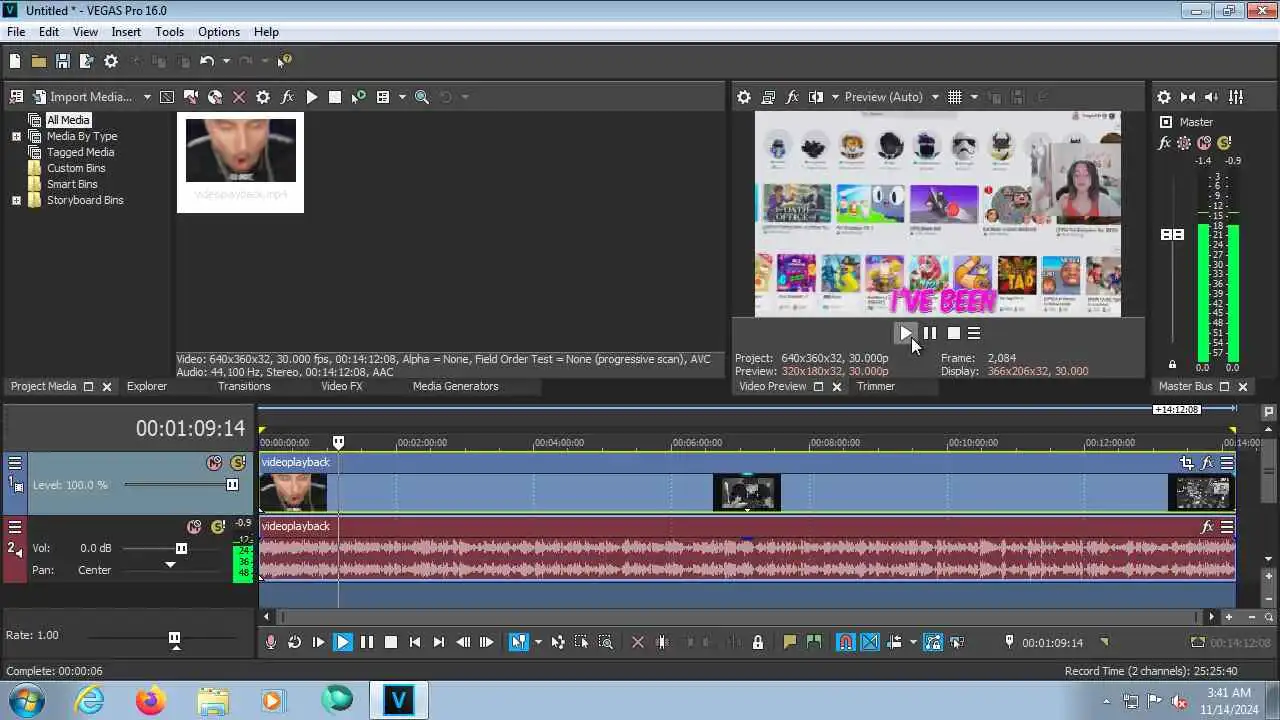This screenshot has width=1280, height=720.
Task: Open the mixing console from Master Bus
Action: (1236, 97)
